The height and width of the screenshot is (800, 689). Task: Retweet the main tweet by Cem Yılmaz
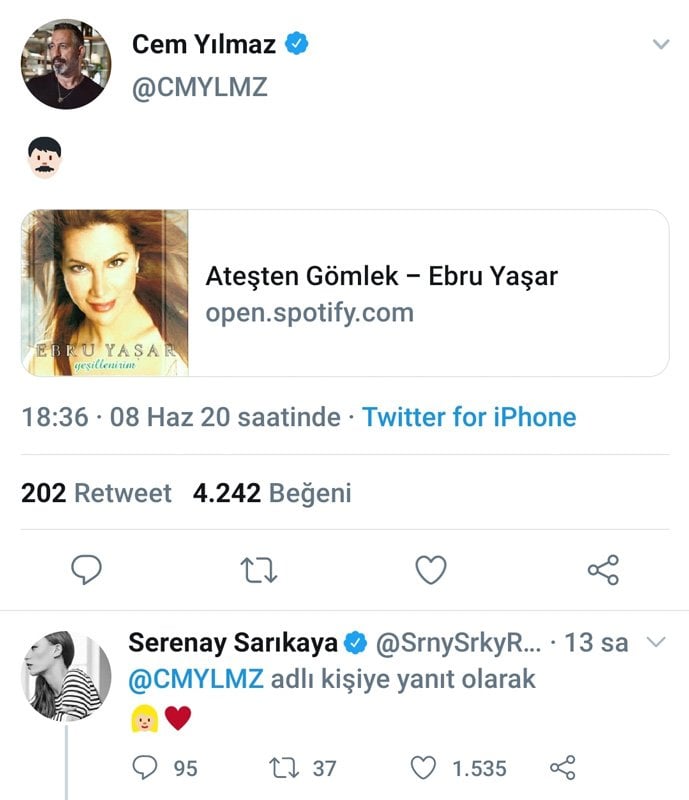point(260,570)
